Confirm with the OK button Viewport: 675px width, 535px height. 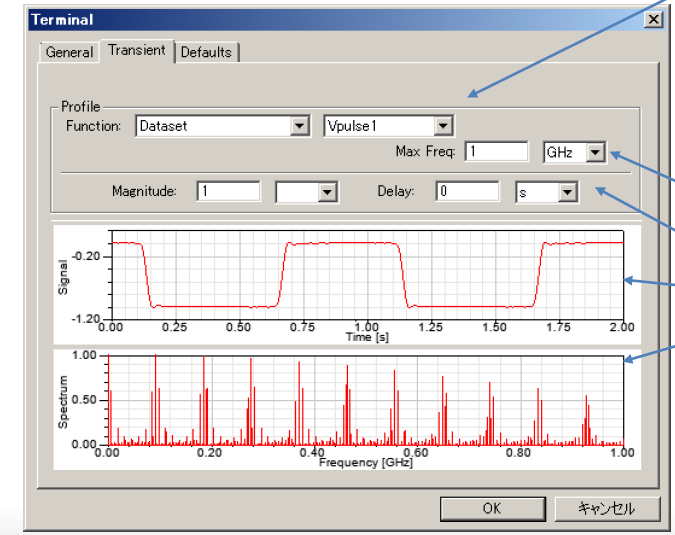click(492, 509)
